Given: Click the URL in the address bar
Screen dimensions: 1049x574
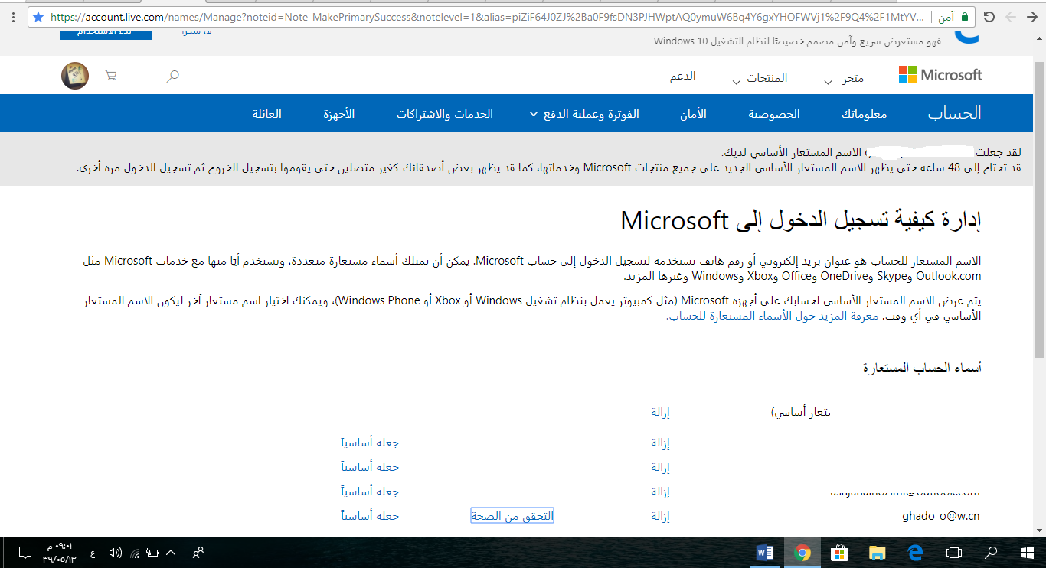Looking at the screenshot, I should click(x=487, y=17).
